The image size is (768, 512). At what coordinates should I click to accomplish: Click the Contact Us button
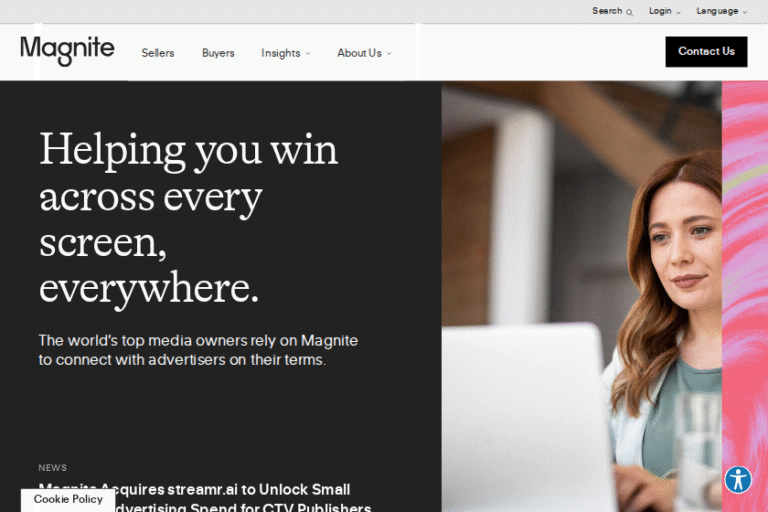pyautogui.click(x=706, y=51)
